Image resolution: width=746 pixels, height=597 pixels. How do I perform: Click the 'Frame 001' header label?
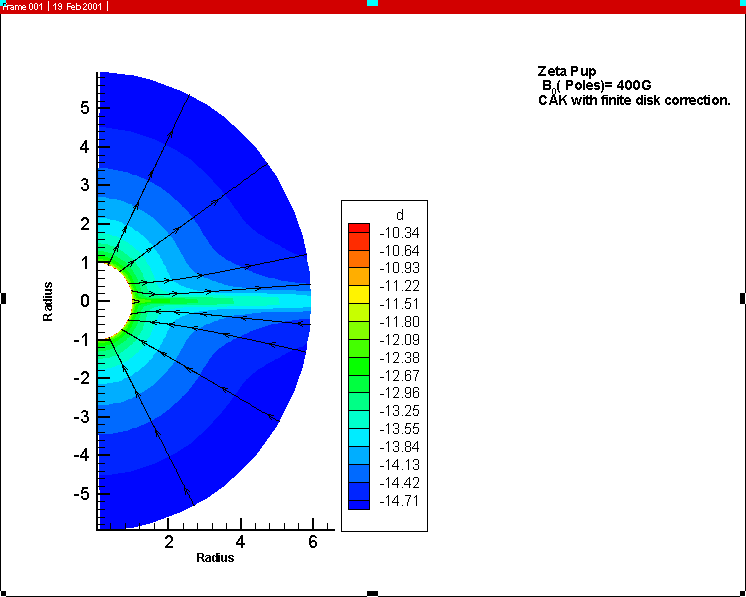click(23, 6)
